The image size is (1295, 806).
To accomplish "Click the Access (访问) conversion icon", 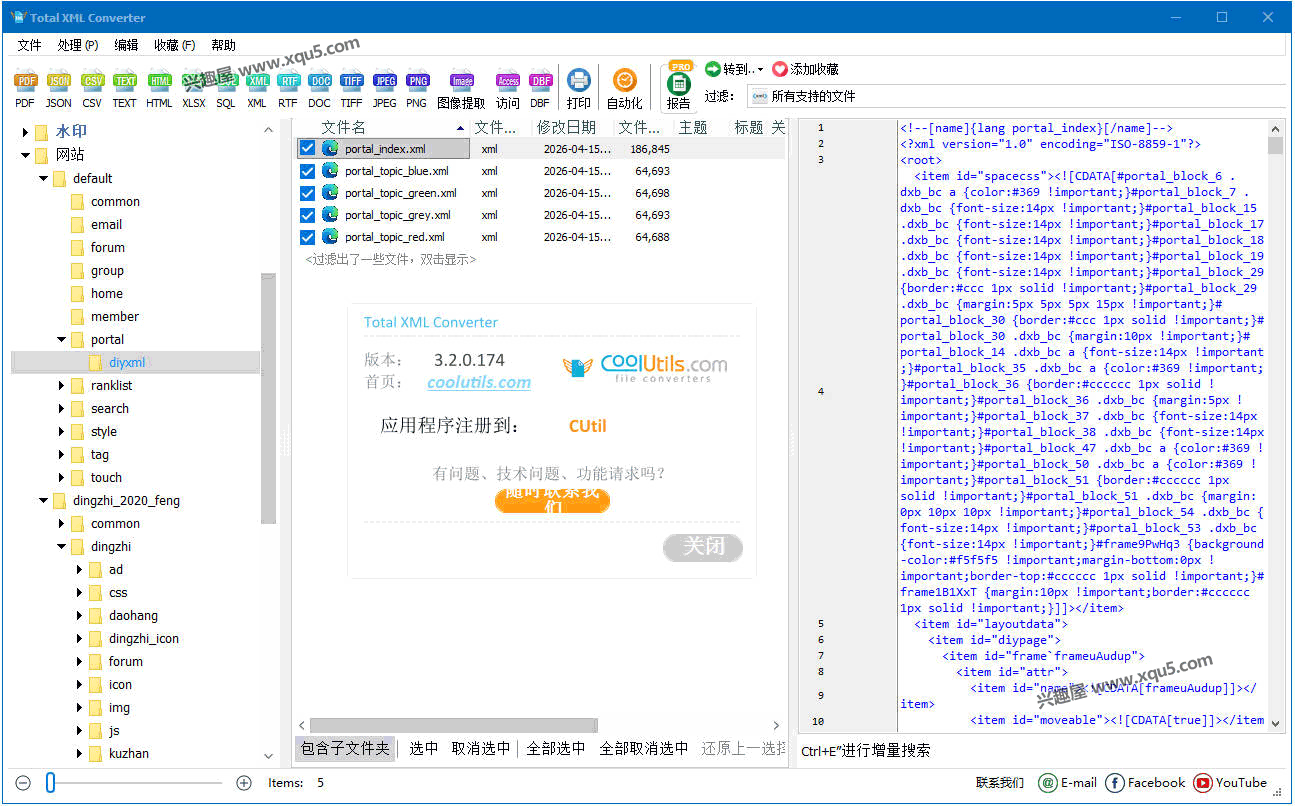I will (508, 89).
